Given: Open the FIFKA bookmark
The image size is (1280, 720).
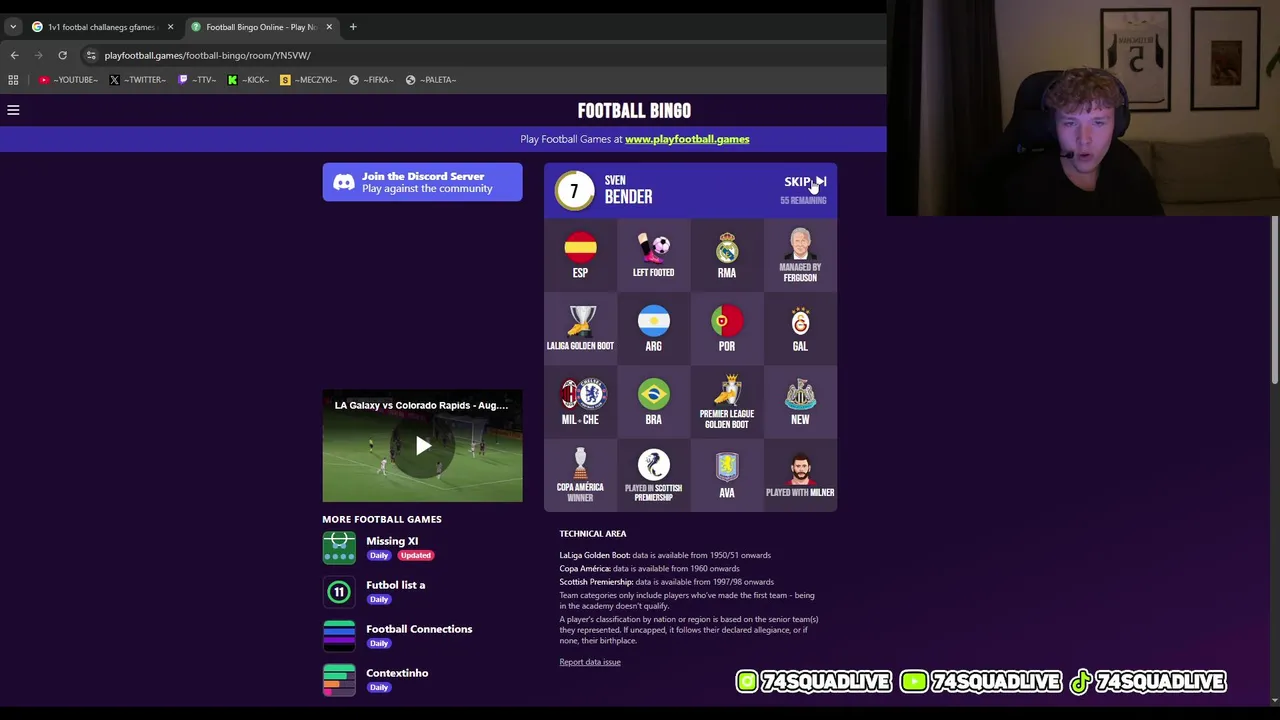Looking at the screenshot, I should tap(371, 80).
